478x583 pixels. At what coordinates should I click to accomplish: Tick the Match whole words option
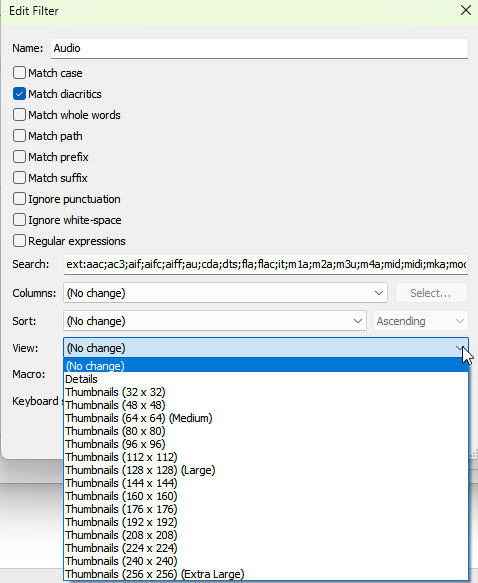pos(19,115)
